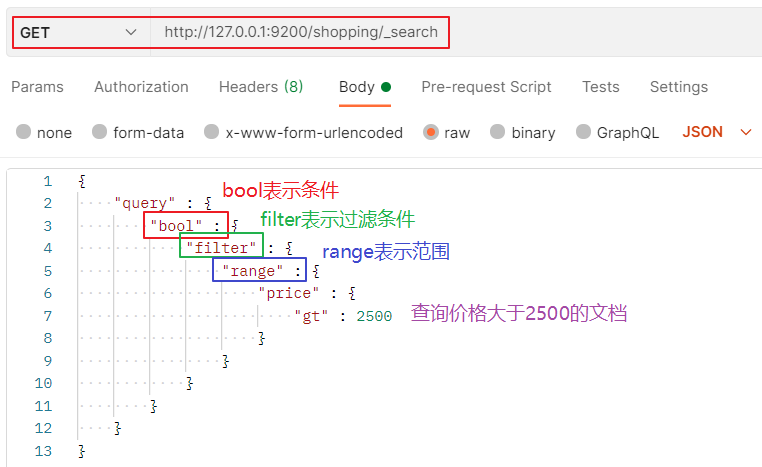Open the JSON format dropdown
Viewport: 762px width, 467px height.
tap(717, 132)
